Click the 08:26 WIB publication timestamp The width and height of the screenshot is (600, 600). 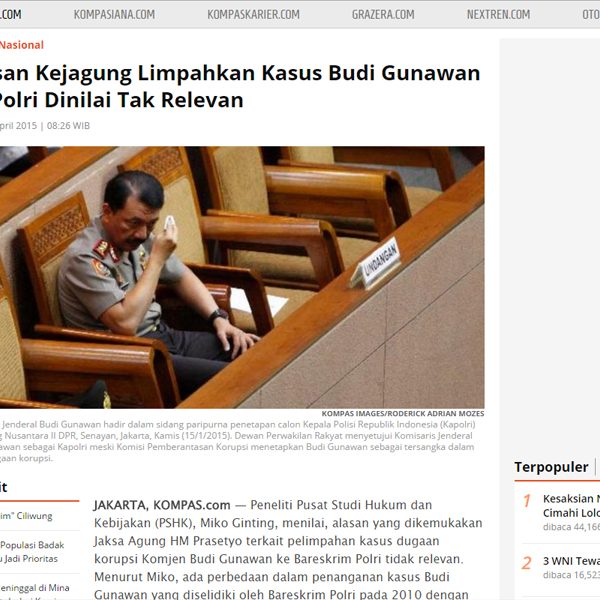point(67,126)
